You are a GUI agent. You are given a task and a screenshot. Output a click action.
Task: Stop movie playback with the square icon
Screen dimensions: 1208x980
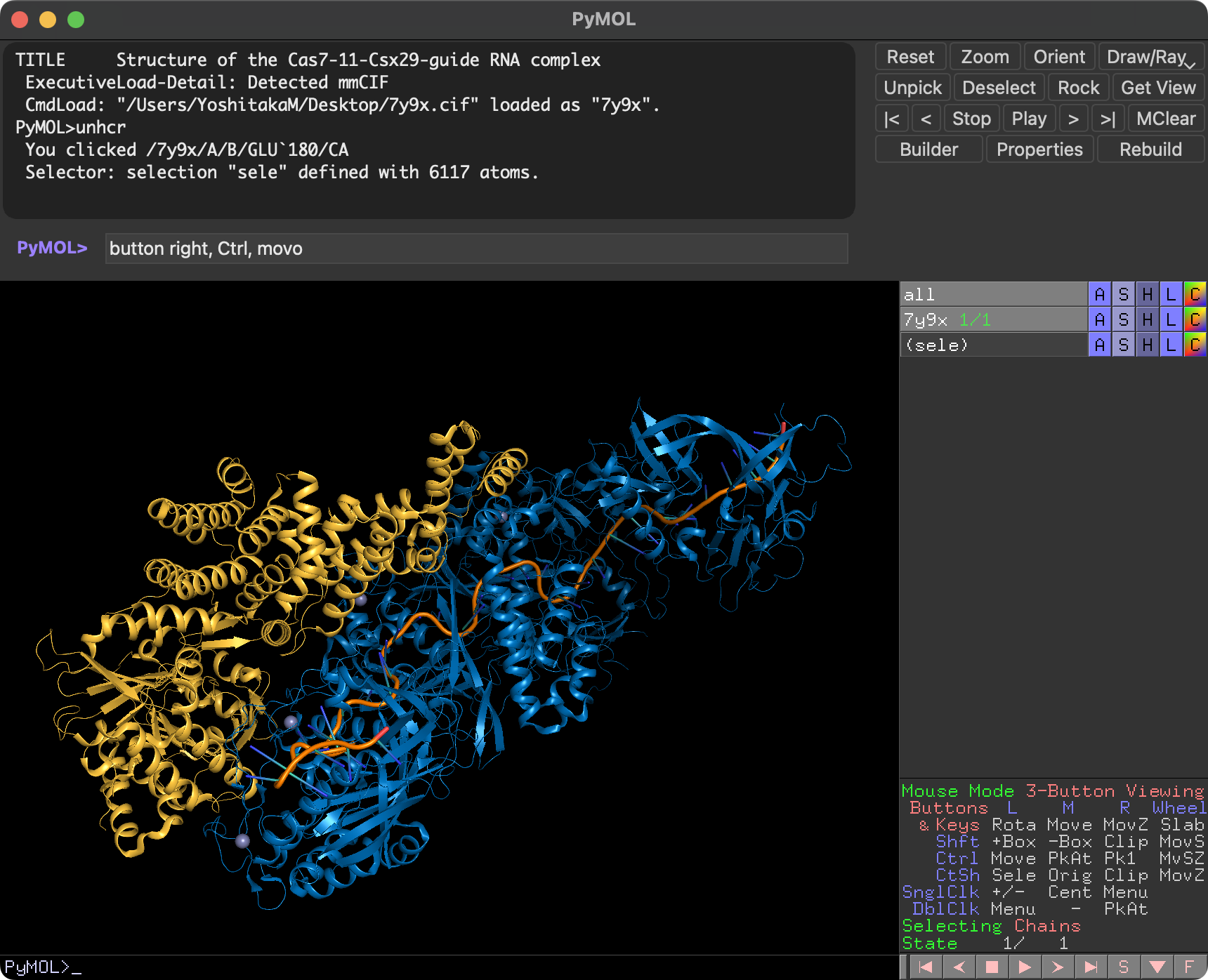coord(992,967)
